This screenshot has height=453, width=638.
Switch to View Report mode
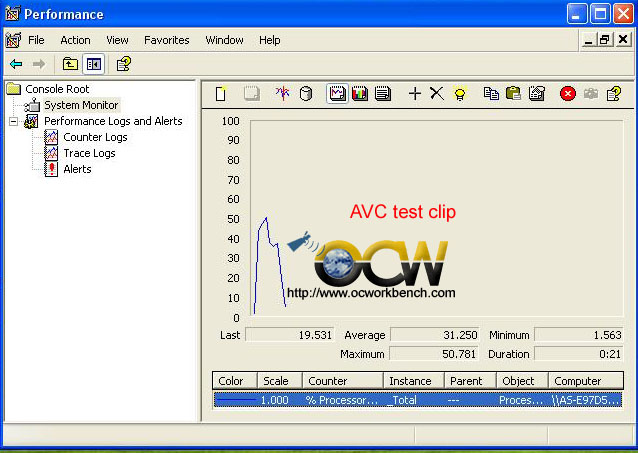383,94
